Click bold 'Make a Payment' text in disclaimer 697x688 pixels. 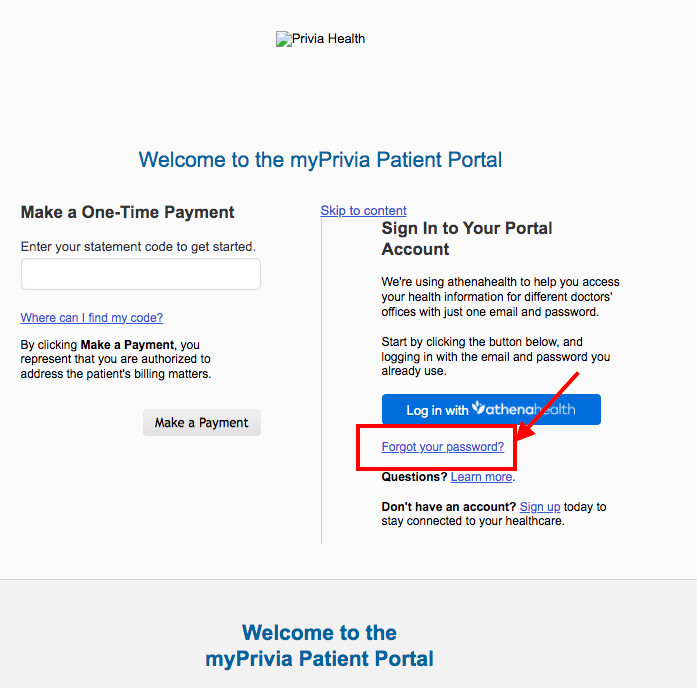click(127, 345)
